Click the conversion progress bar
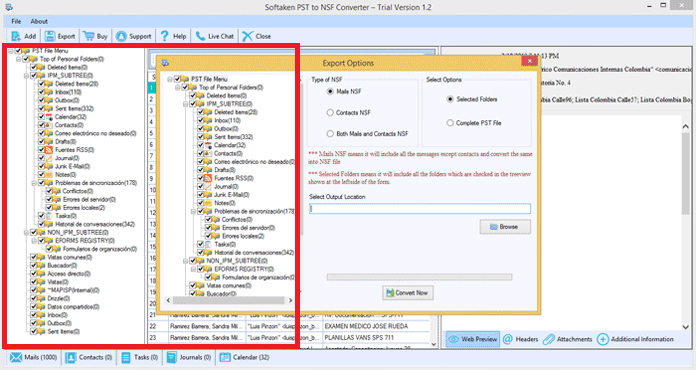696x370 pixels. 419,277
